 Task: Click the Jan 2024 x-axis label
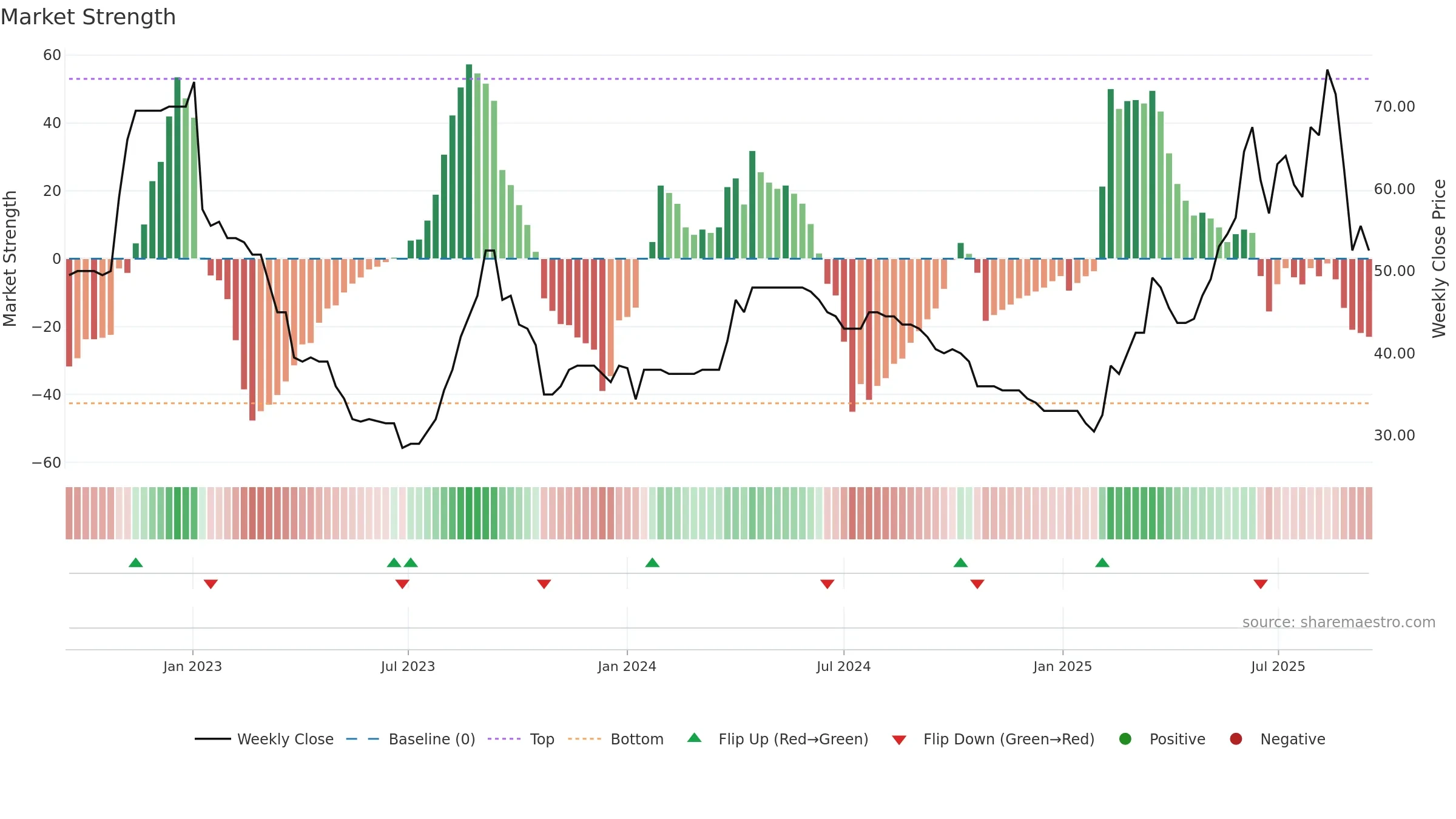pyautogui.click(x=627, y=667)
